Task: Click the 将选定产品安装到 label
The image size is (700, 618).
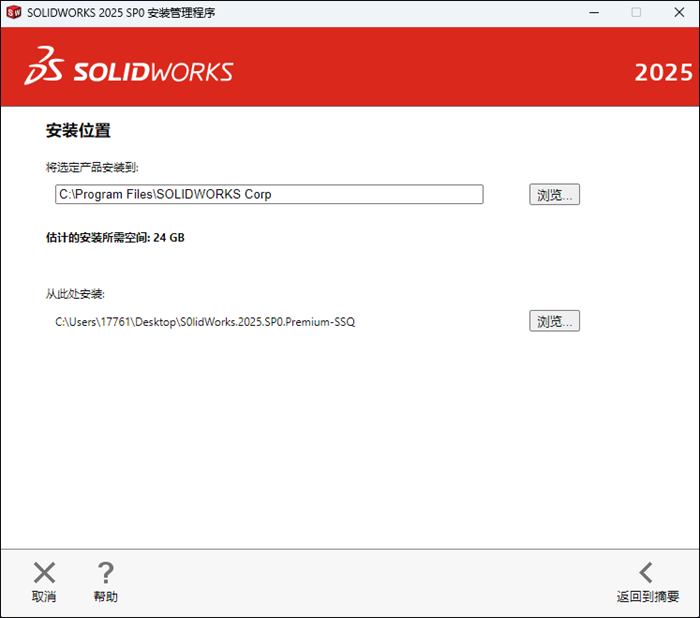Action: (x=92, y=167)
